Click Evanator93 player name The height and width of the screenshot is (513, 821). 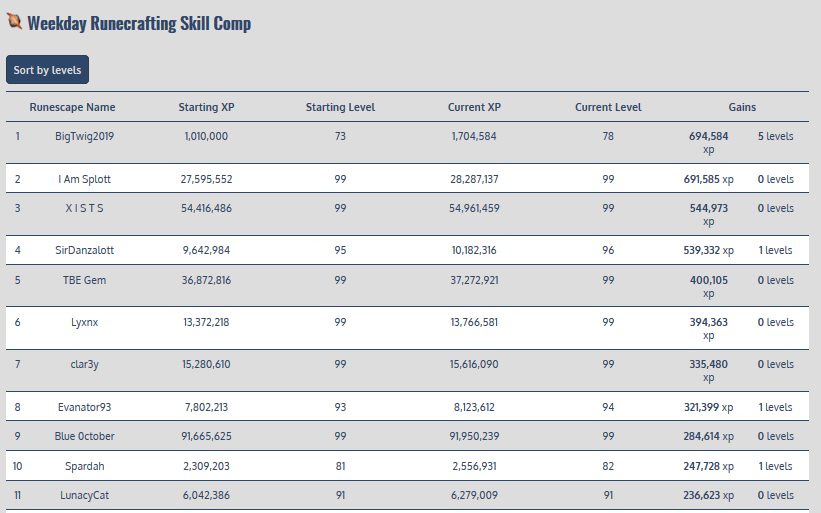pos(84,407)
